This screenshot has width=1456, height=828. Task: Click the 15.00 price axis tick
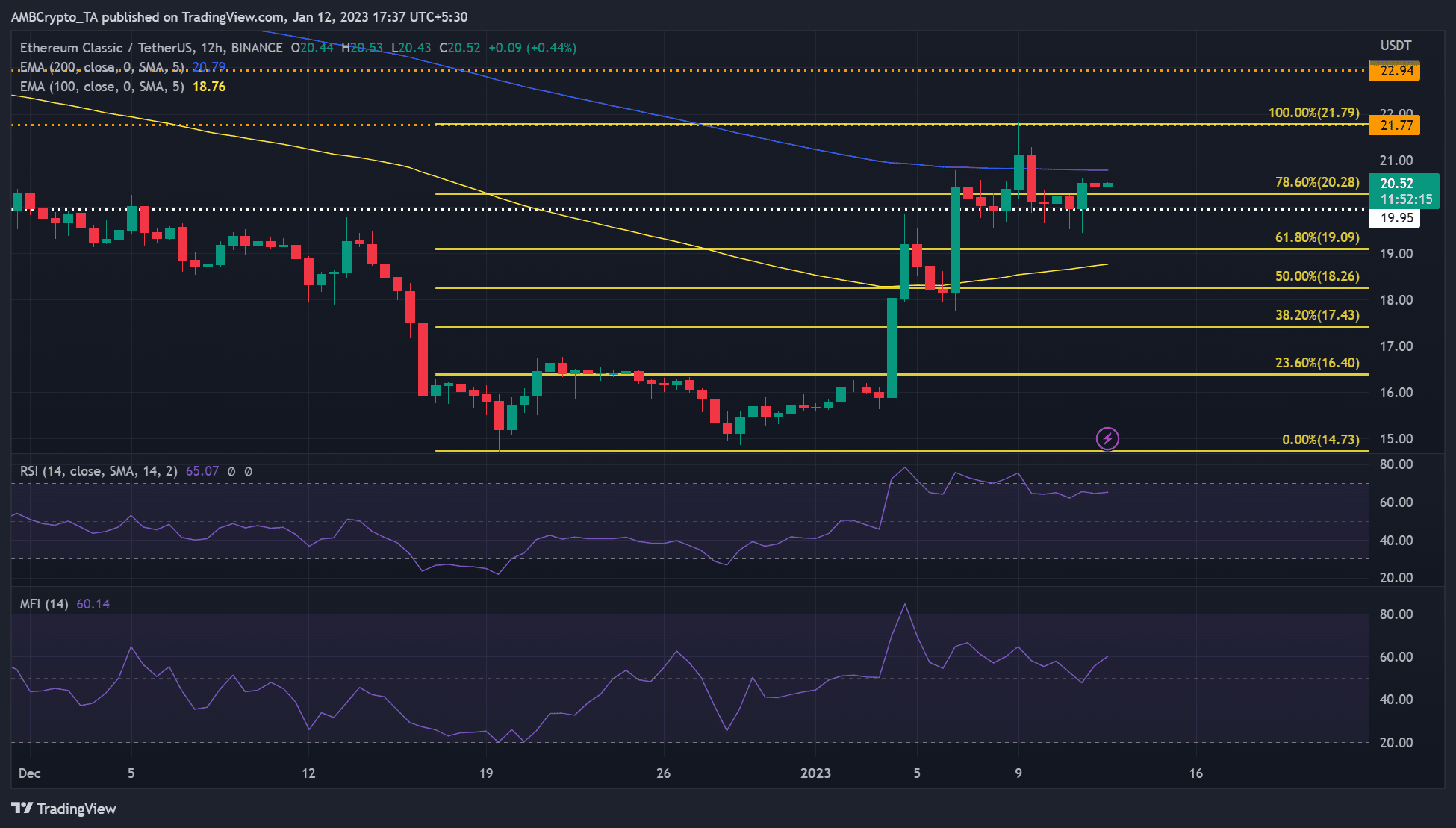[x=1396, y=439]
